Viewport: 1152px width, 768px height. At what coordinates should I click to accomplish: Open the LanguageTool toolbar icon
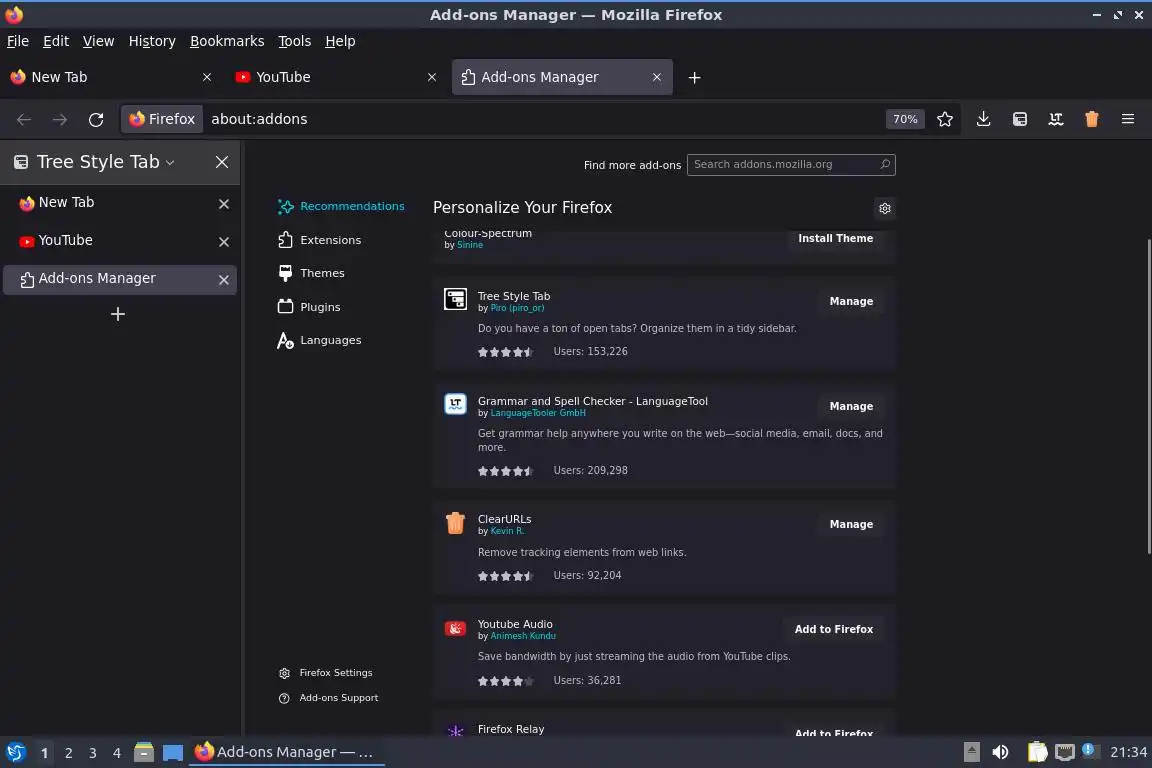coord(1056,119)
